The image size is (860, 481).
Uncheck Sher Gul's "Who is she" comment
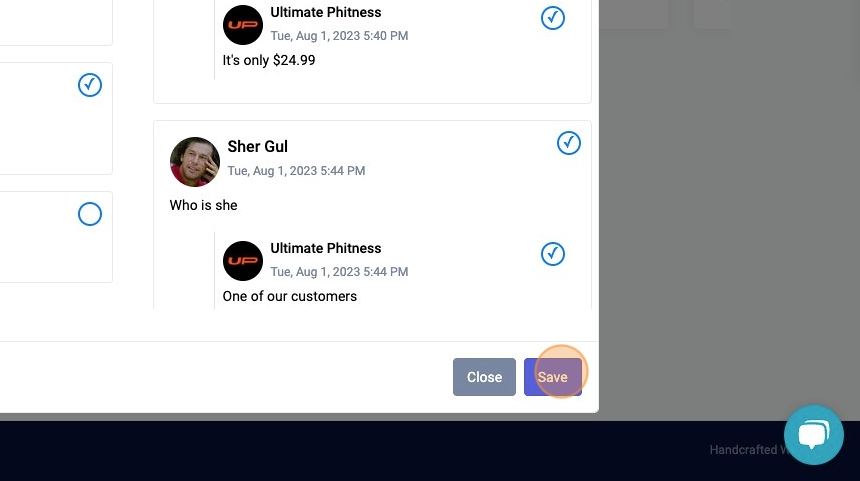(569, 143)
